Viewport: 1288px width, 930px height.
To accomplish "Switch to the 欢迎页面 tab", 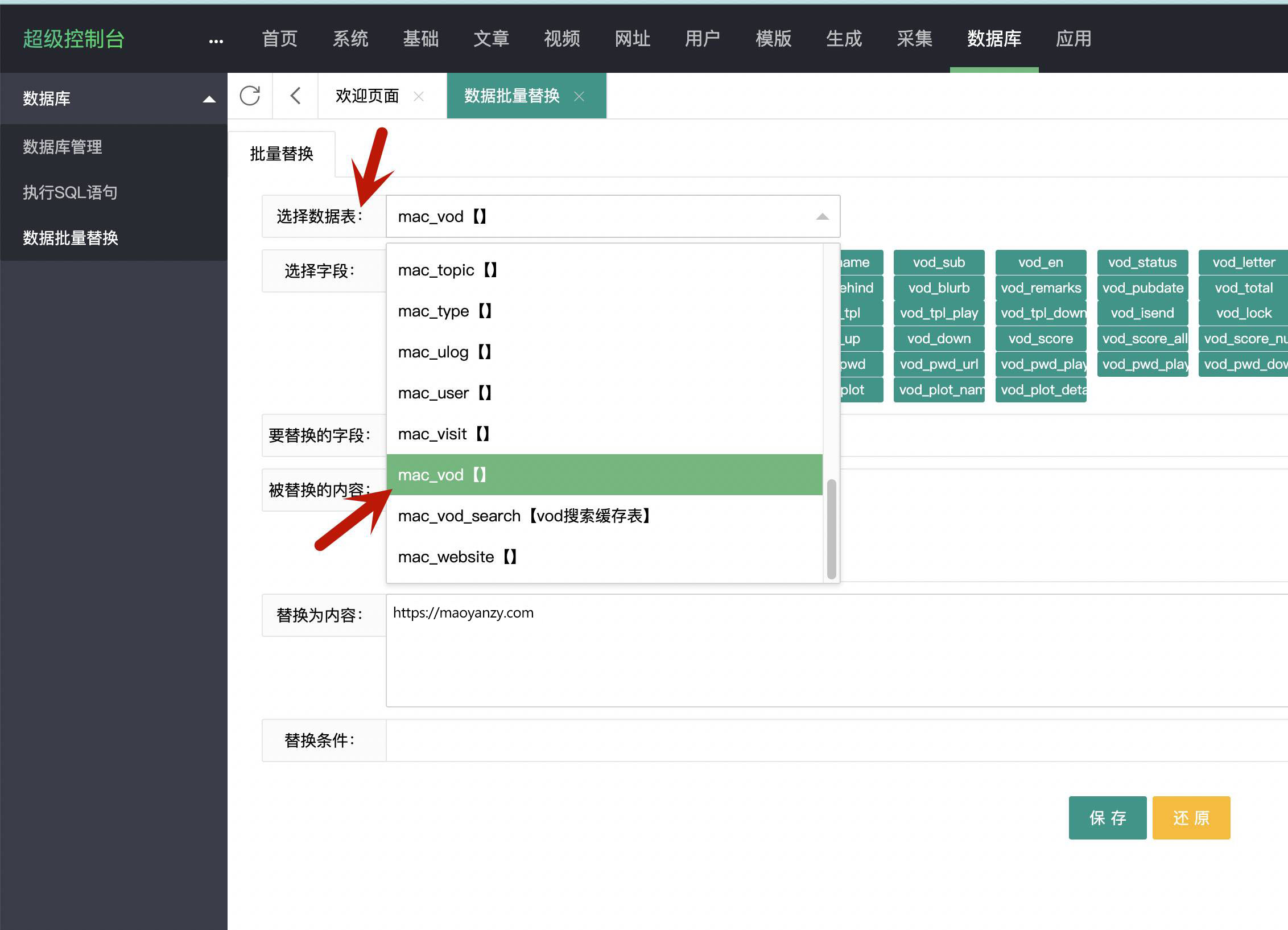I will [367, 96].
